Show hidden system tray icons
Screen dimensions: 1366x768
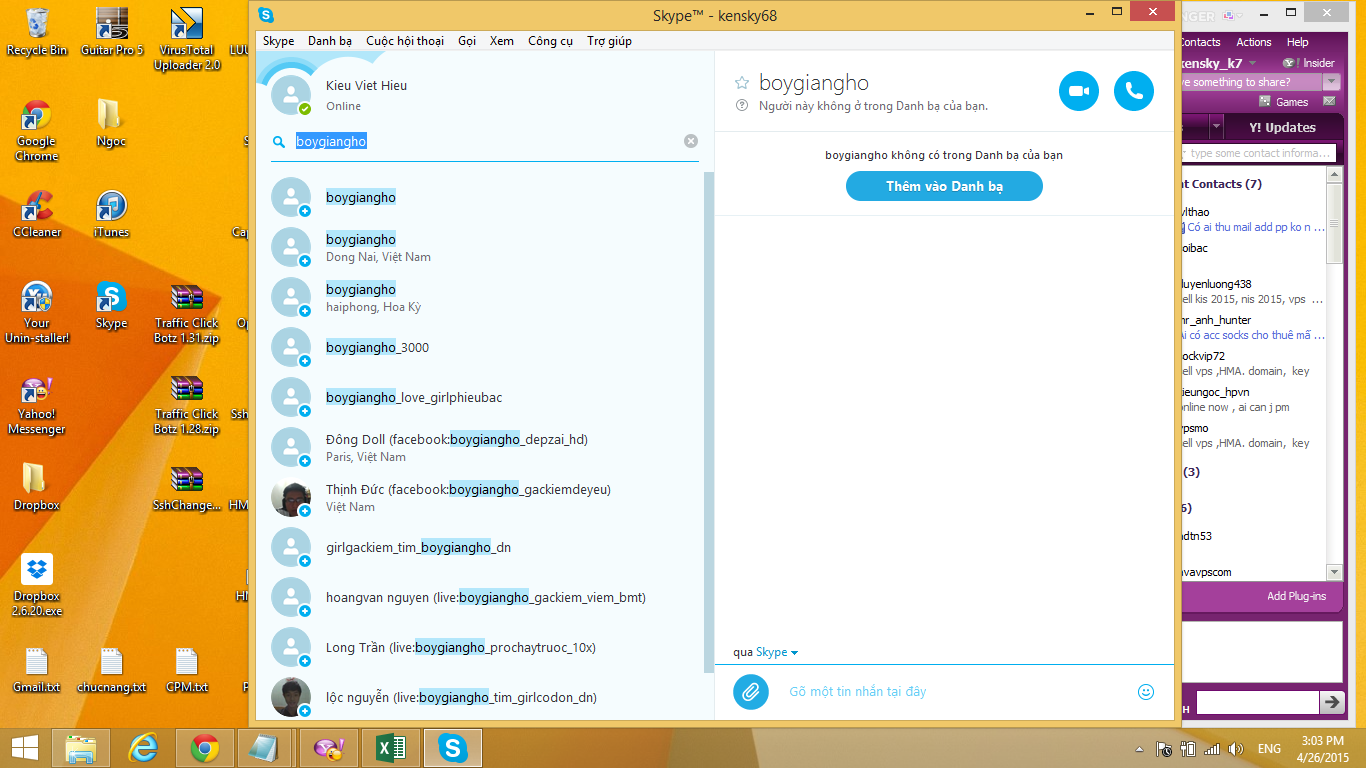pyautogui.click(x=1140, y=749)
